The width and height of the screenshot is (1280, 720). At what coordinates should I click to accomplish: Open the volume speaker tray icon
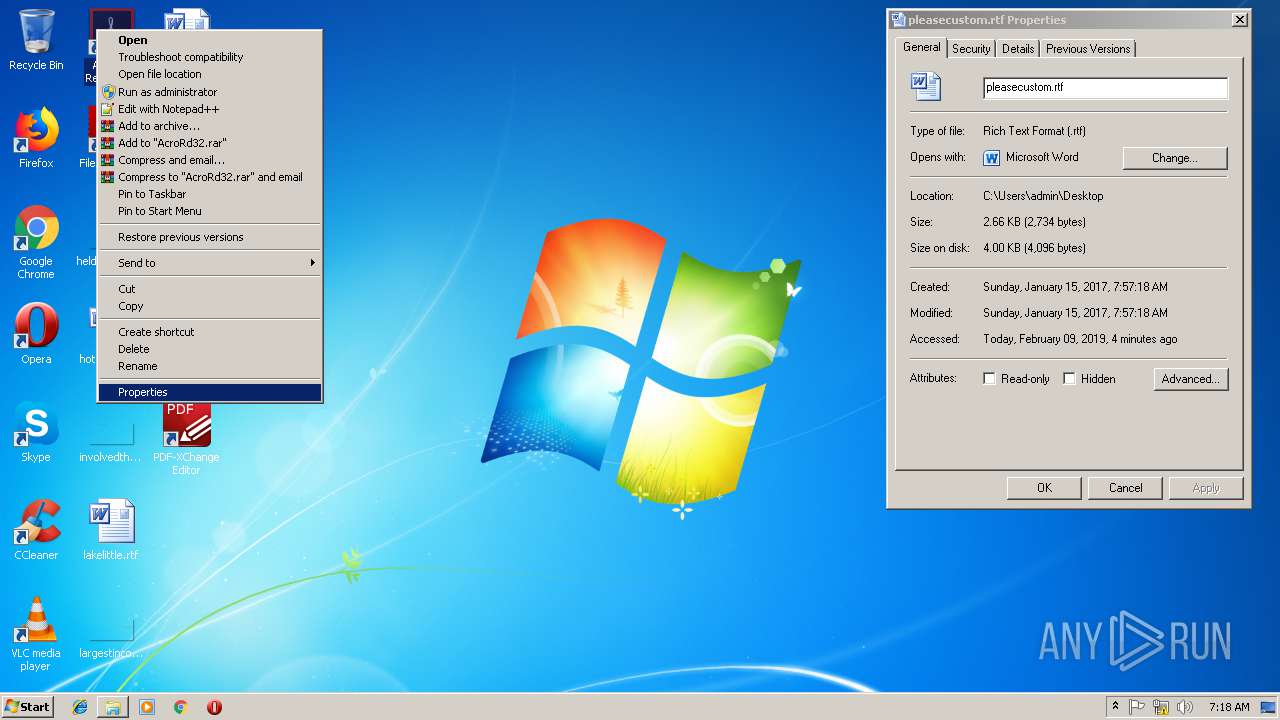tap(1185, 707)
